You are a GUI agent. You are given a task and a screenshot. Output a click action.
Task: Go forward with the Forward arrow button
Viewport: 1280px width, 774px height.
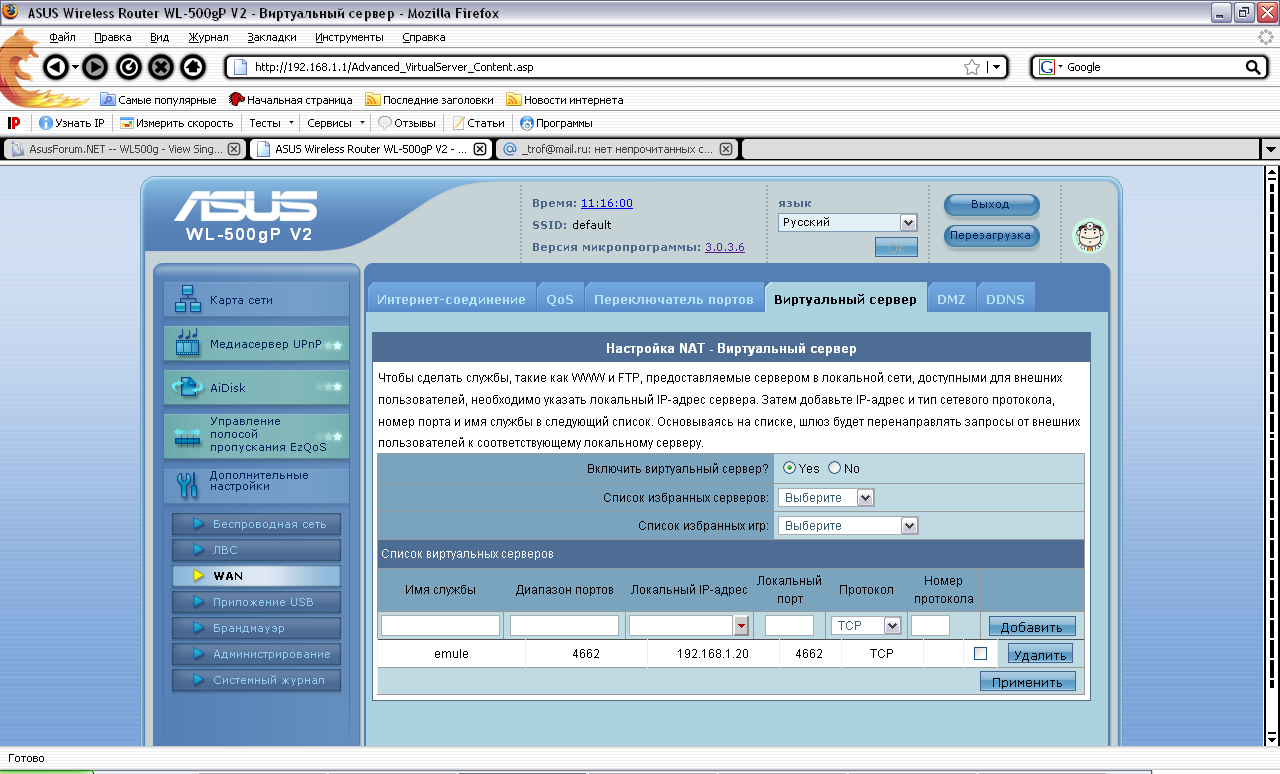(94, 67)
